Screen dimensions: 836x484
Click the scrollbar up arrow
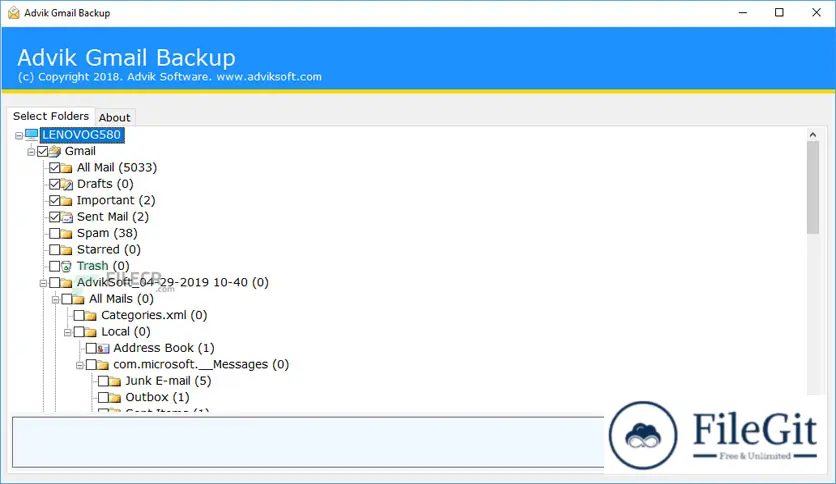pos(813,135)
